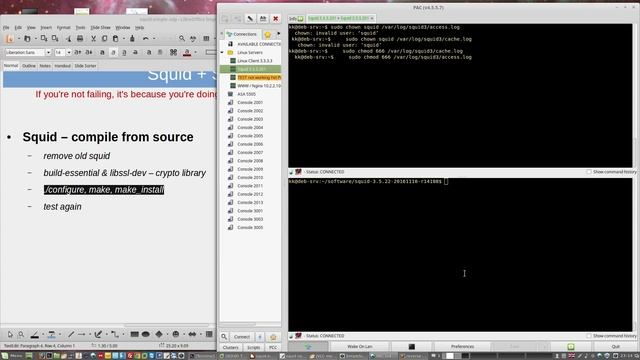The height and width of the screenshot is (360, 640).
Task: Open the File menu in LibreOffice Impress
Action: (x=6, y=27)
